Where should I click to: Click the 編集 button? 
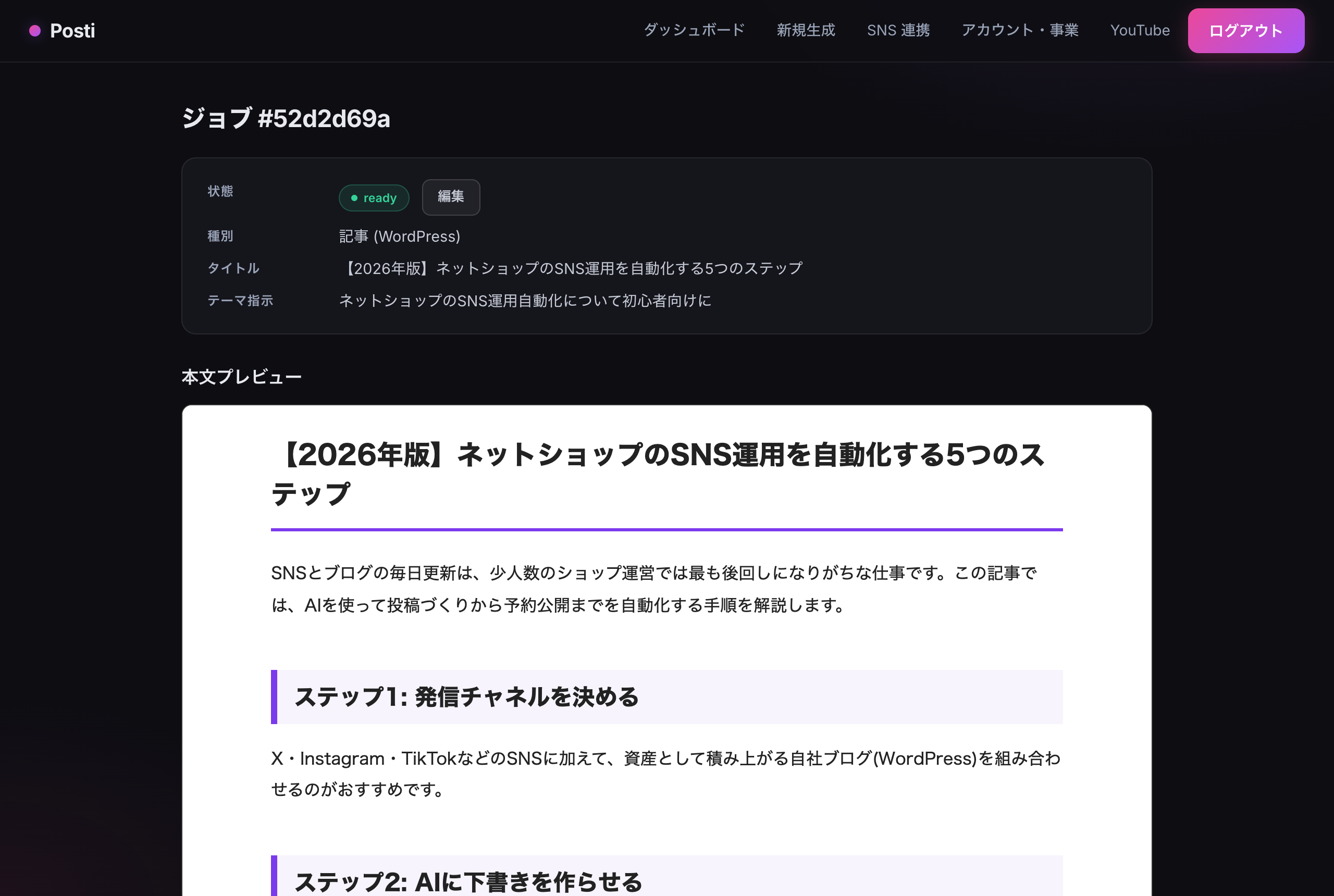[x=451, y=197]
